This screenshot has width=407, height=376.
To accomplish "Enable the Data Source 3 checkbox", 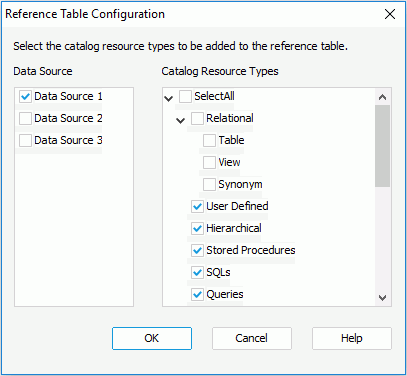I will (x=25, y=140).
